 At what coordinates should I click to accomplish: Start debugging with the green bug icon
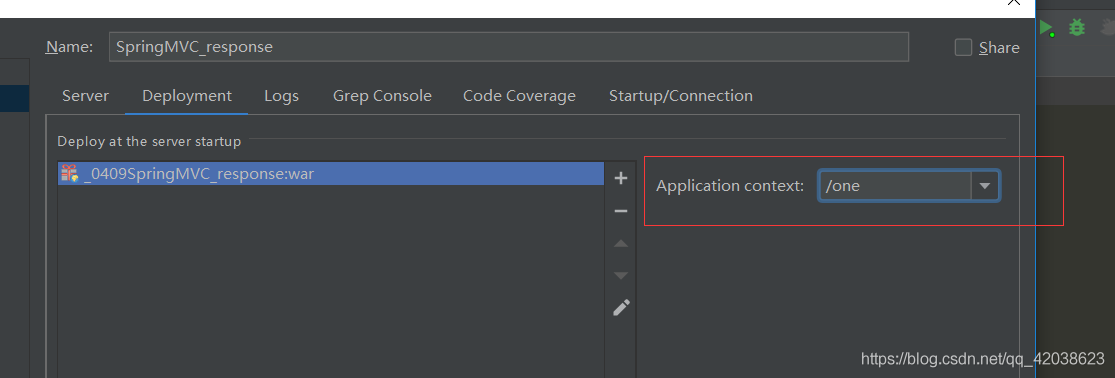click(1077, 28)
